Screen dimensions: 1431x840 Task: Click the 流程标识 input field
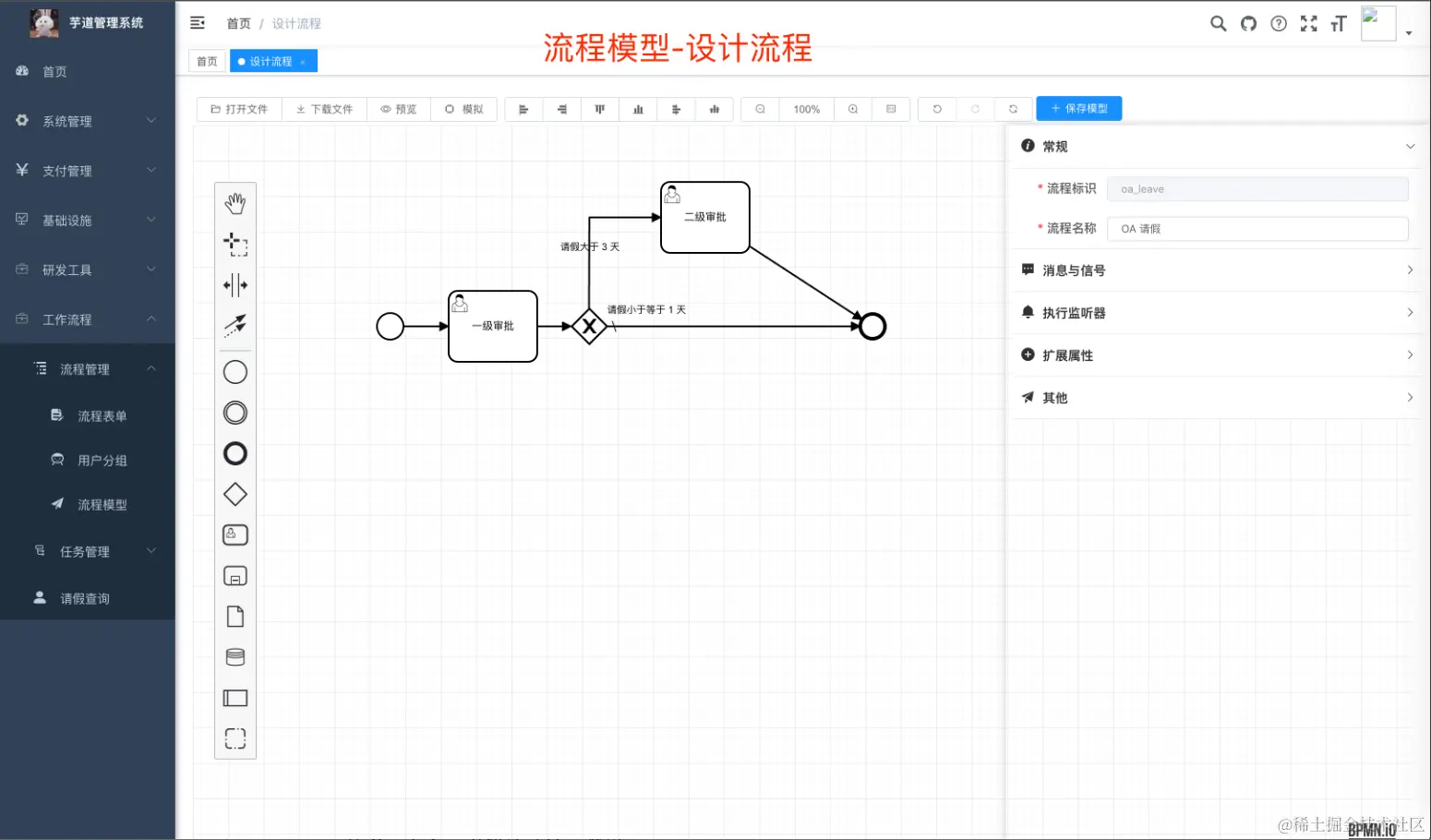tap(1257, 189)
